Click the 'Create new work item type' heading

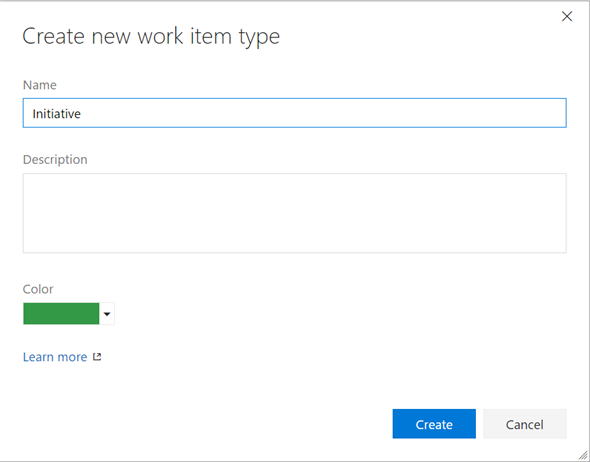(151, 37)
